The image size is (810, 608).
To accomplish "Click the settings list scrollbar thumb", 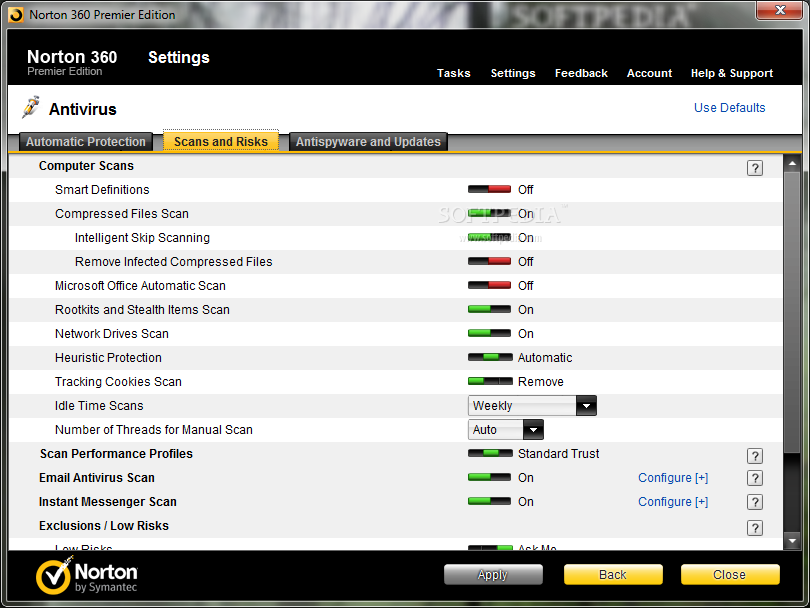I will (x=792, y=313).
